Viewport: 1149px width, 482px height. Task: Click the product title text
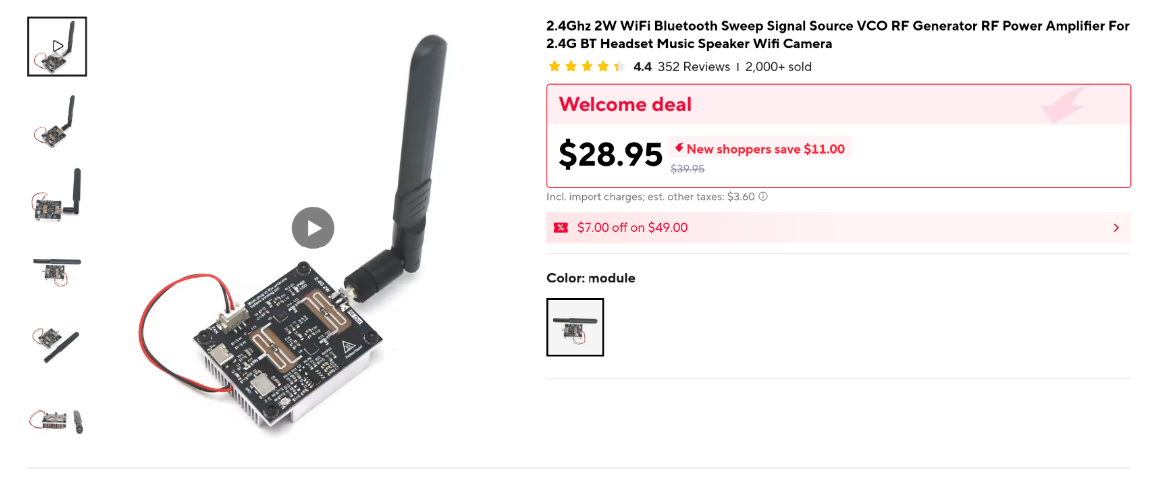point(838,35)
